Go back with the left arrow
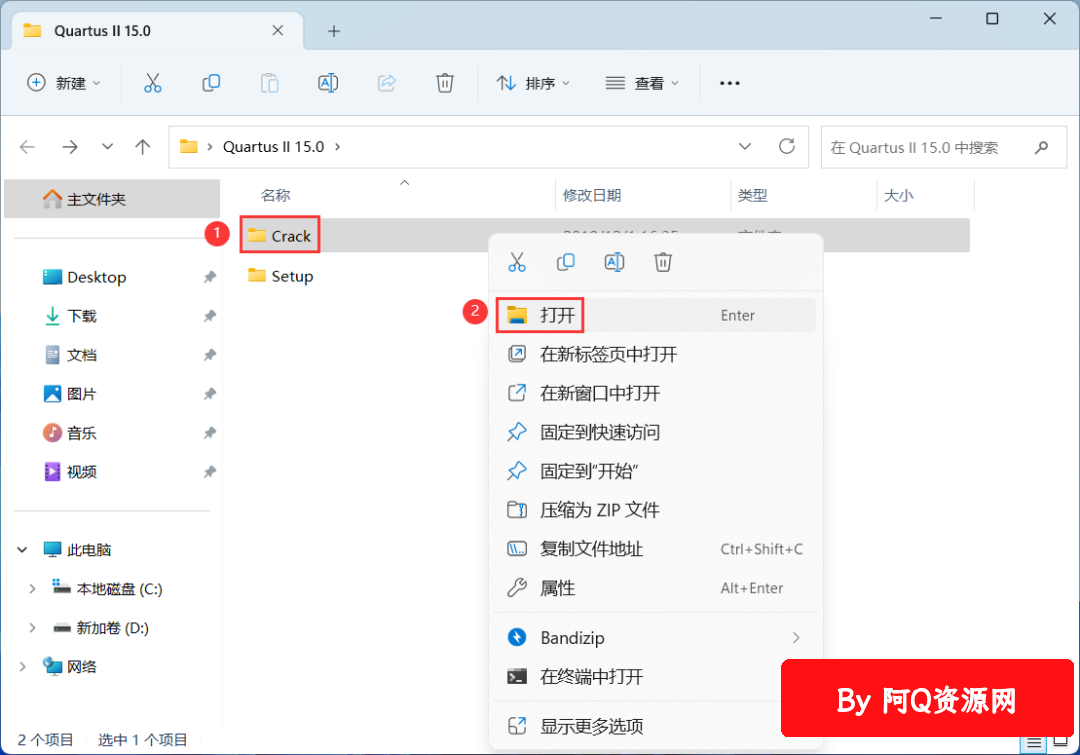Image resolution: width=1080 pixels, height=755 pixels. pyautogui.click(x=28, y=147)
